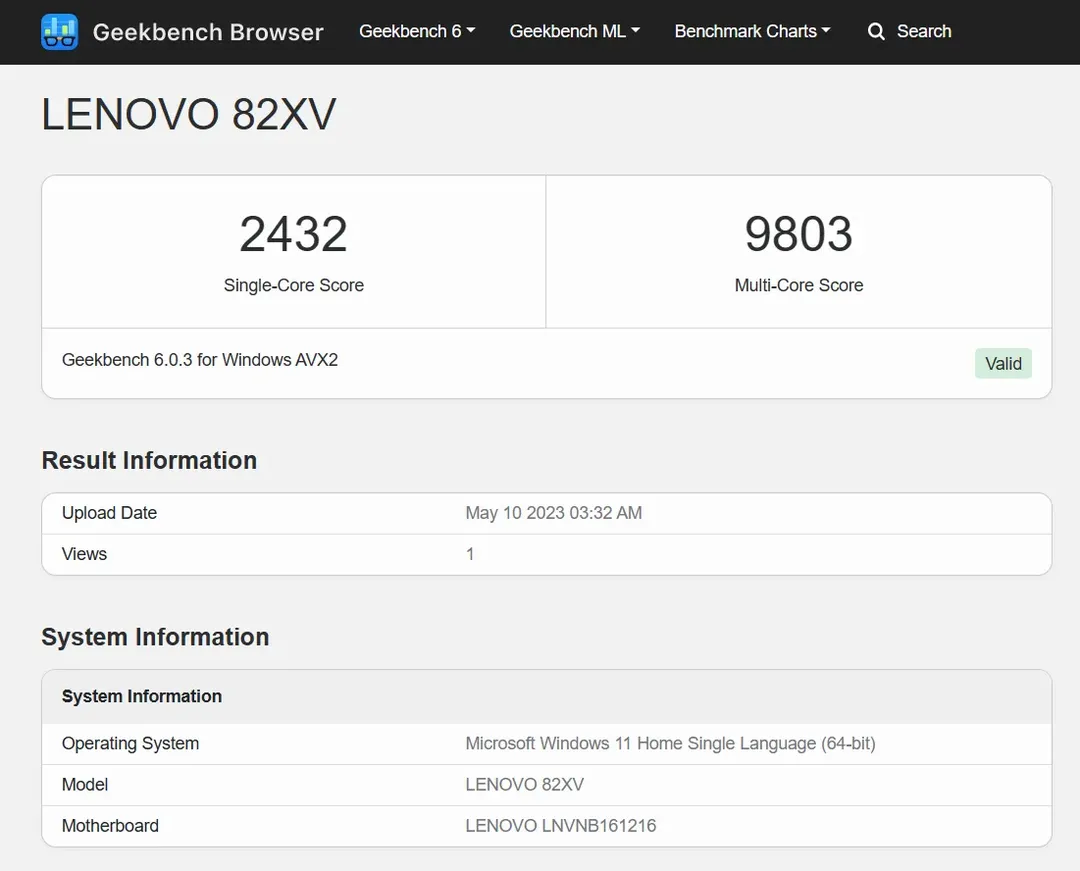Click the Multi-Core Score label
The width and height of the screenshot is (1080, 871).
798,285
